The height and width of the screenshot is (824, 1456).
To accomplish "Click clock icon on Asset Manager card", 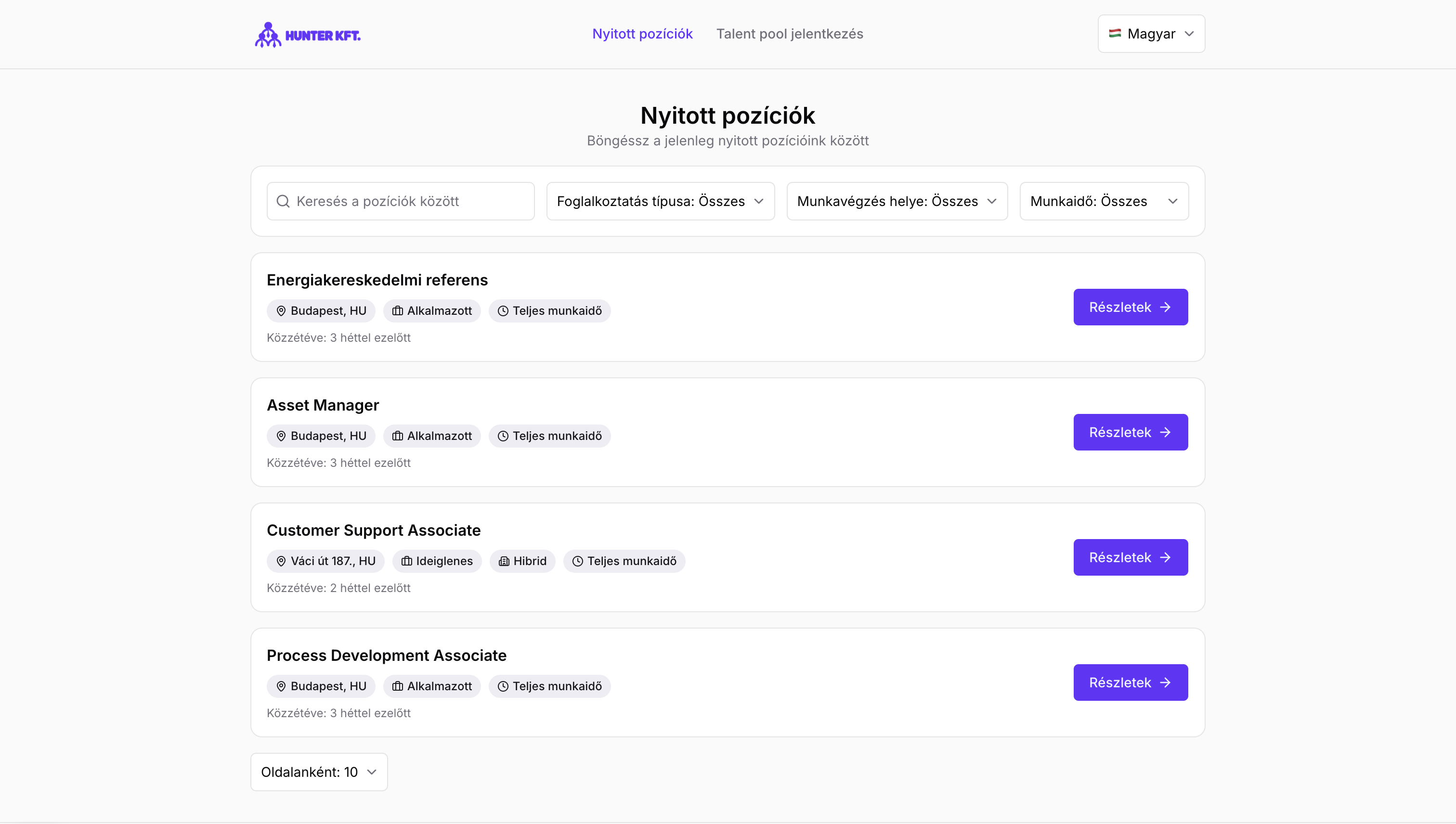I will click(x=503, y=436).
